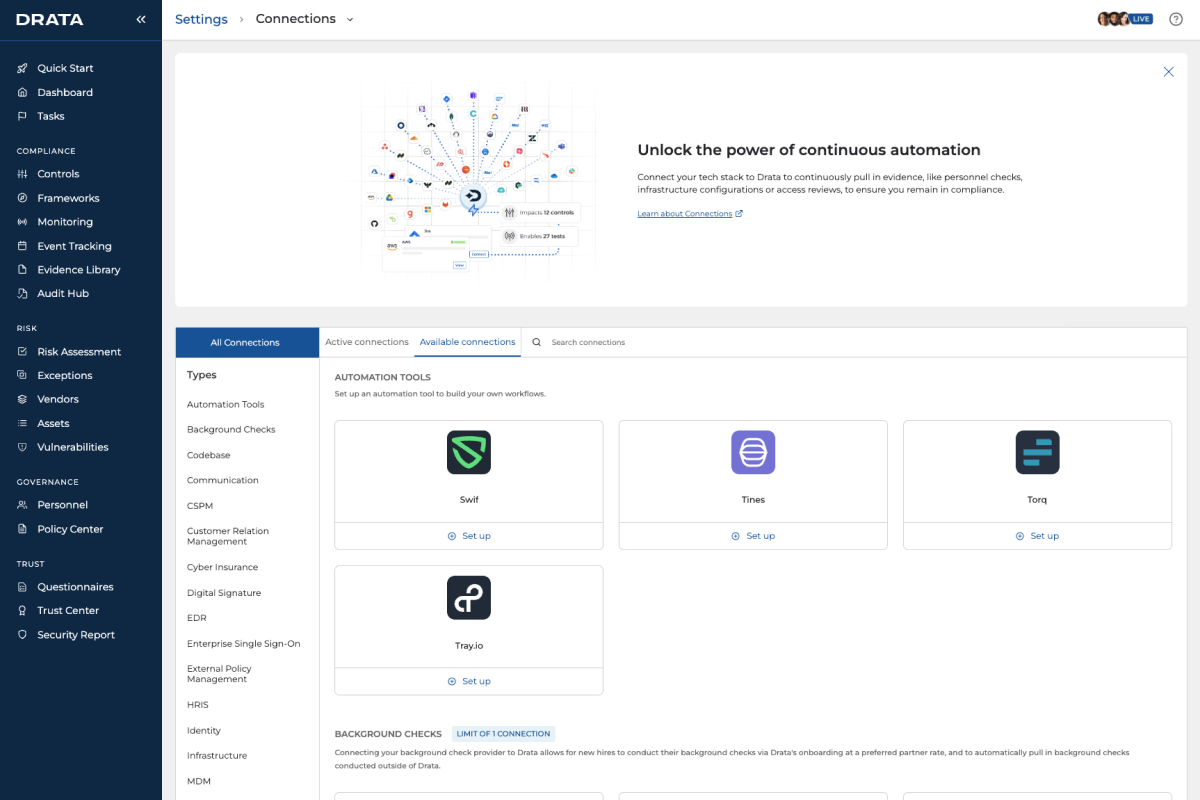Dismiss the continuous automation banner

click(x=1168, y=72)
